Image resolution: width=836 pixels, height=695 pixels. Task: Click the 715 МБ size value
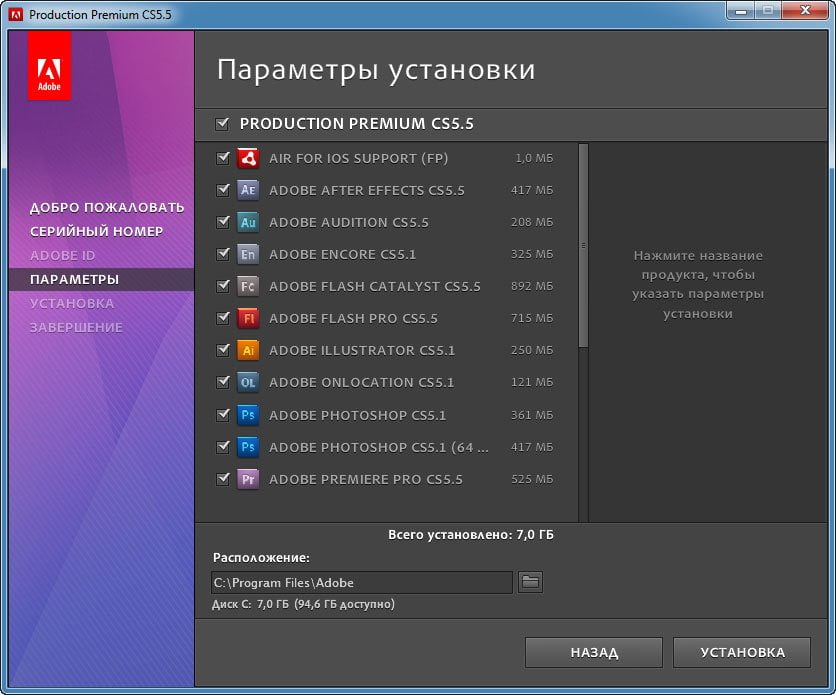pyautogui.click(x=532, y=318)
